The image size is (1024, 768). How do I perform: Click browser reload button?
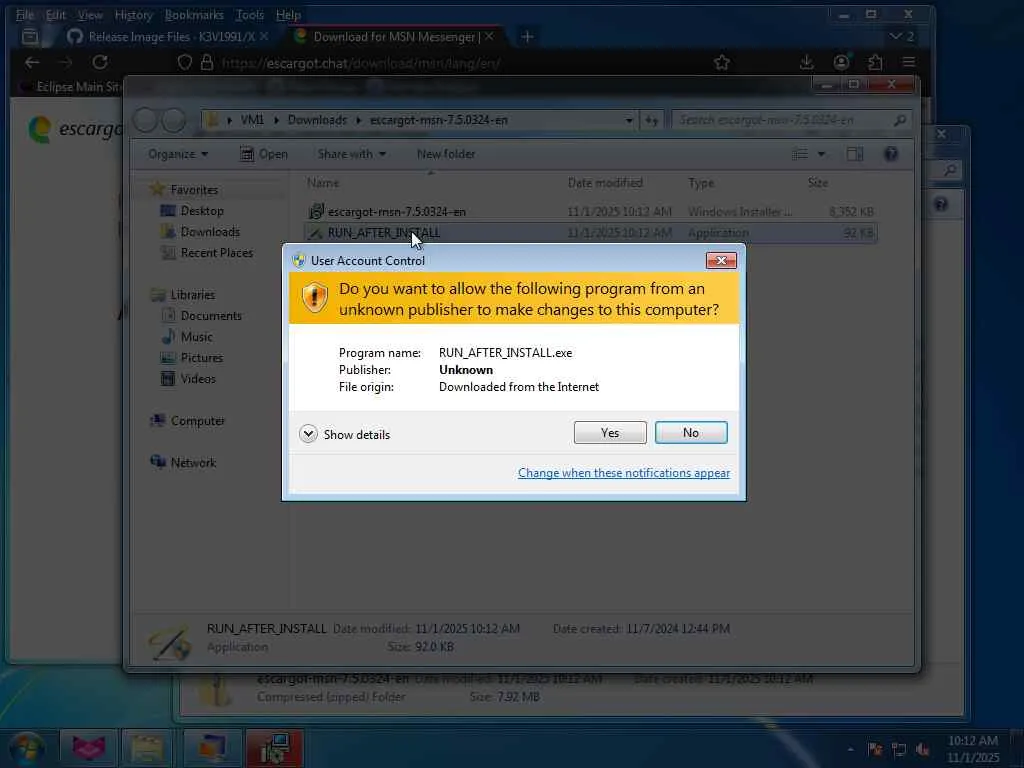click(100, 62)
